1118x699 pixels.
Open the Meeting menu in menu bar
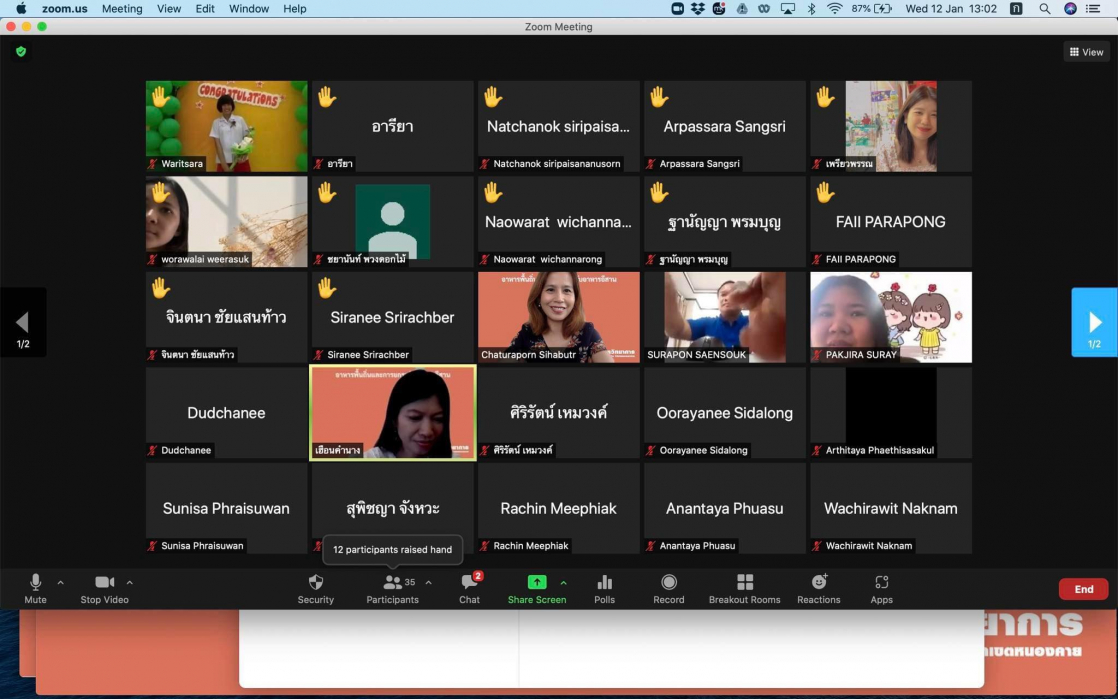click(x=122, y=9)
